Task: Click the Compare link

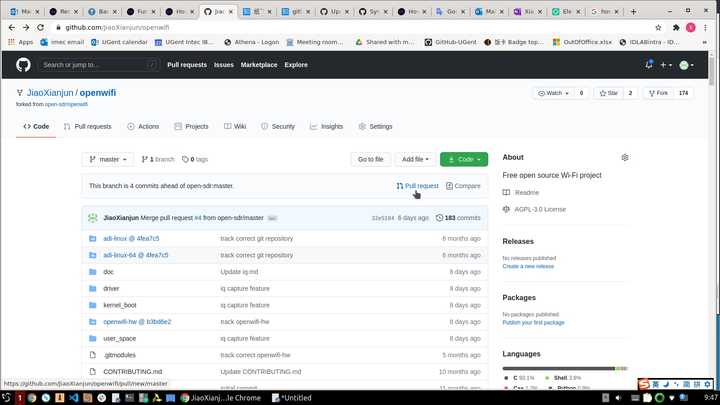Action: 463,186
